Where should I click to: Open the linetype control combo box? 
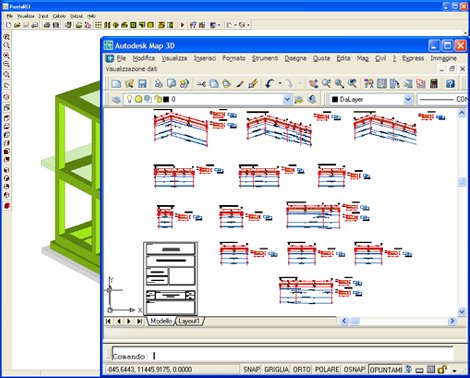(x=442, y=99)
